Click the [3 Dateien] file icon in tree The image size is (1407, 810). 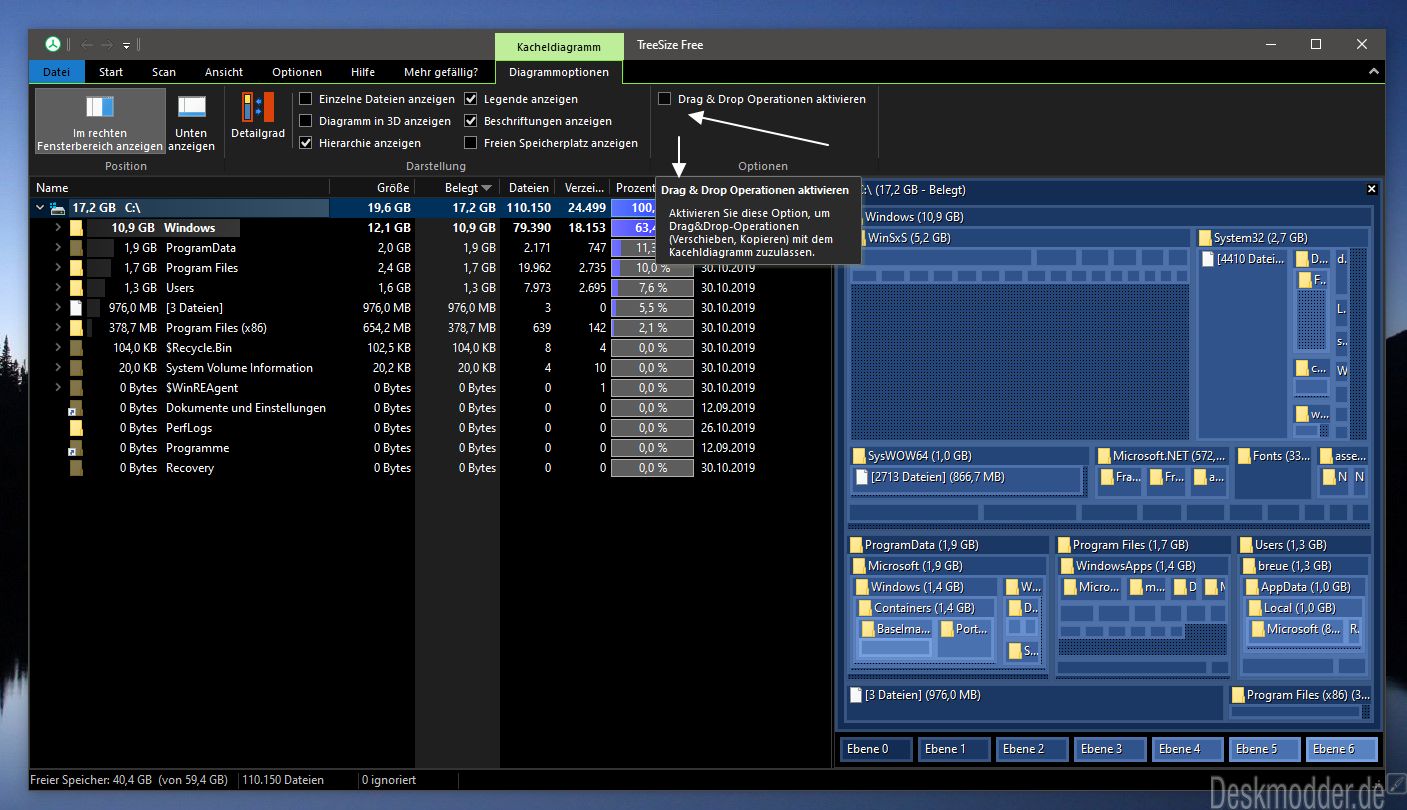(x=76, y=308)
